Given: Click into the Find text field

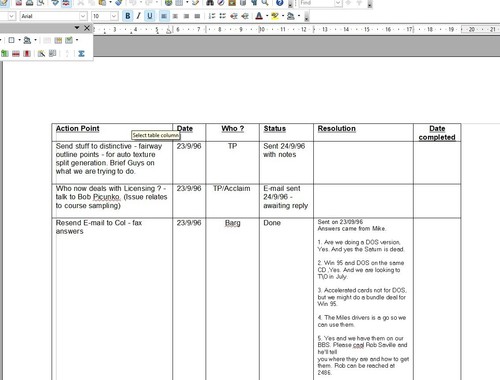Looking at the screenshot, I should click(x=317, y=3).
